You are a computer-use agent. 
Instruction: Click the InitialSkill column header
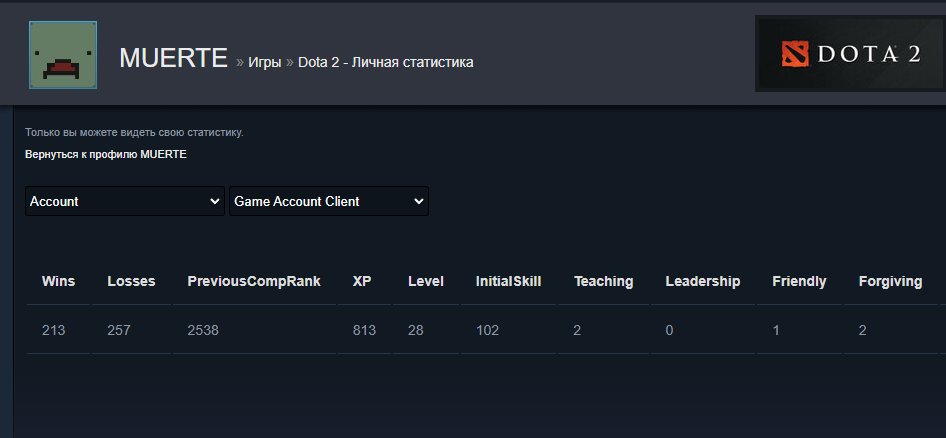509,281
